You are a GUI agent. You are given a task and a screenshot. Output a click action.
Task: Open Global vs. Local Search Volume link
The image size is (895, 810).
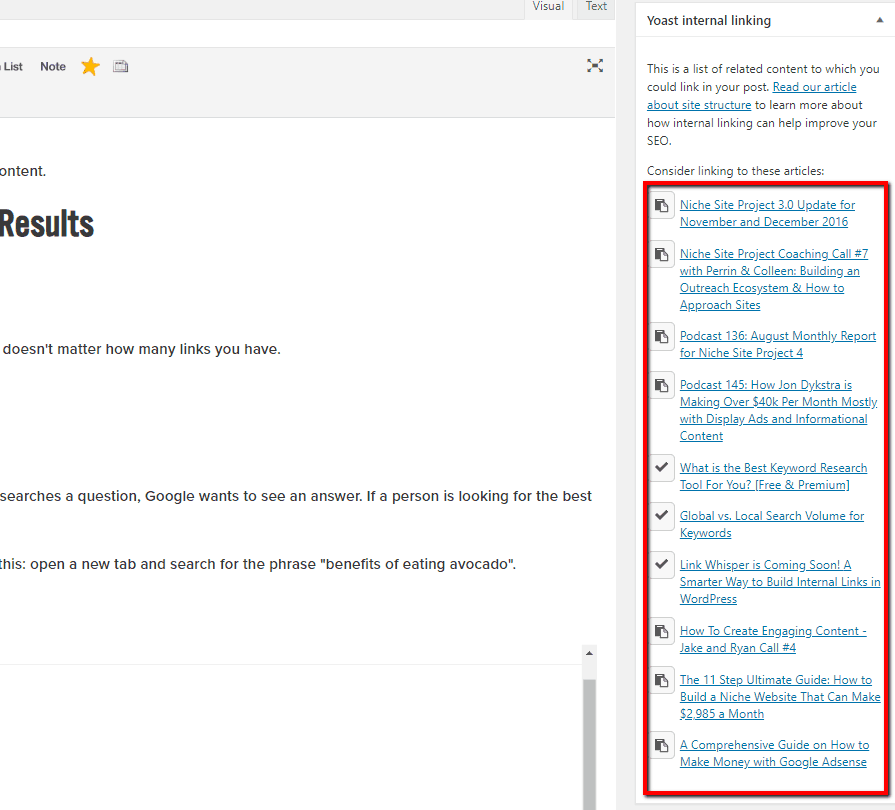[772, 524]
